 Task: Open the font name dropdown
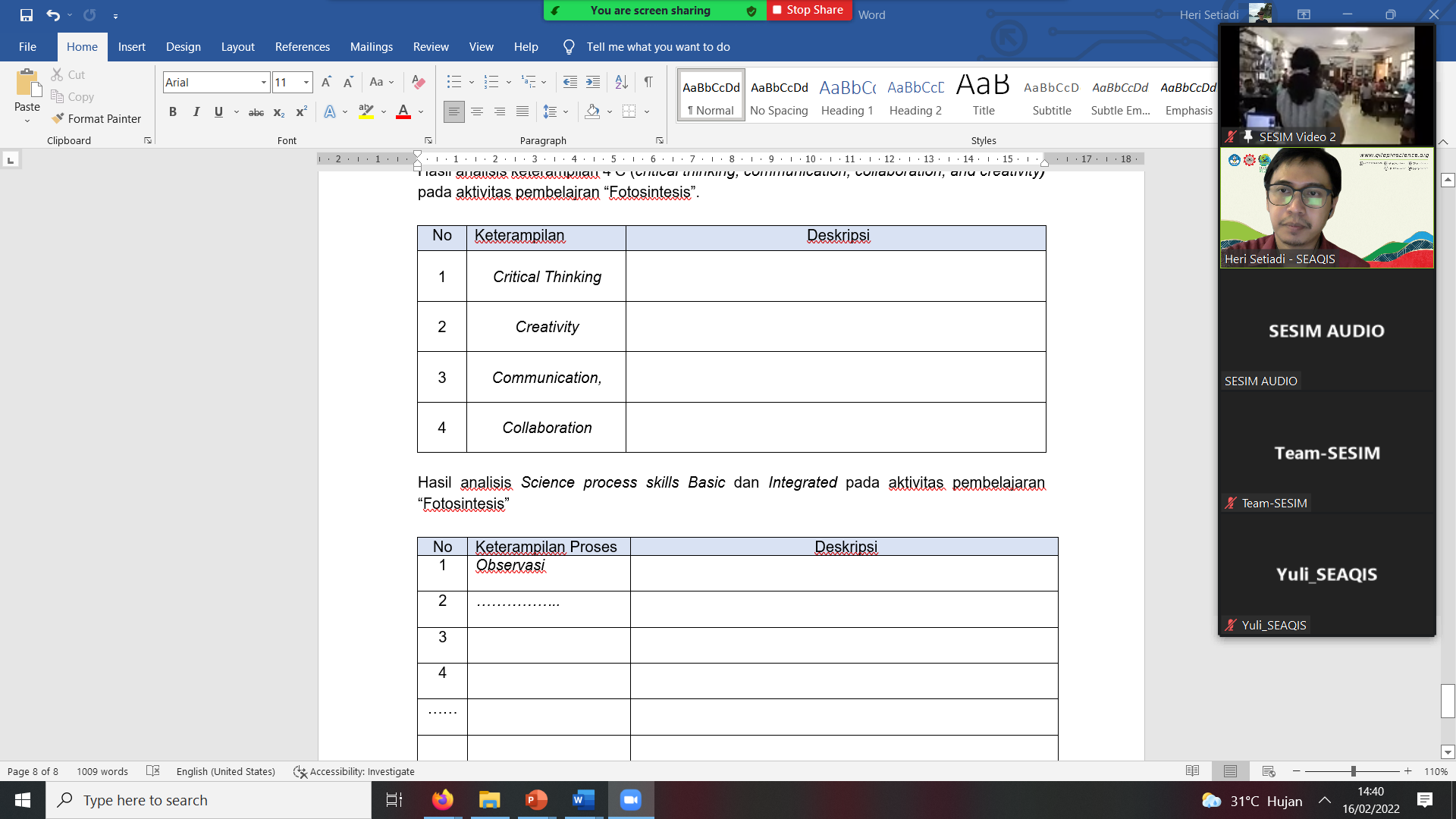coord(263,82)
